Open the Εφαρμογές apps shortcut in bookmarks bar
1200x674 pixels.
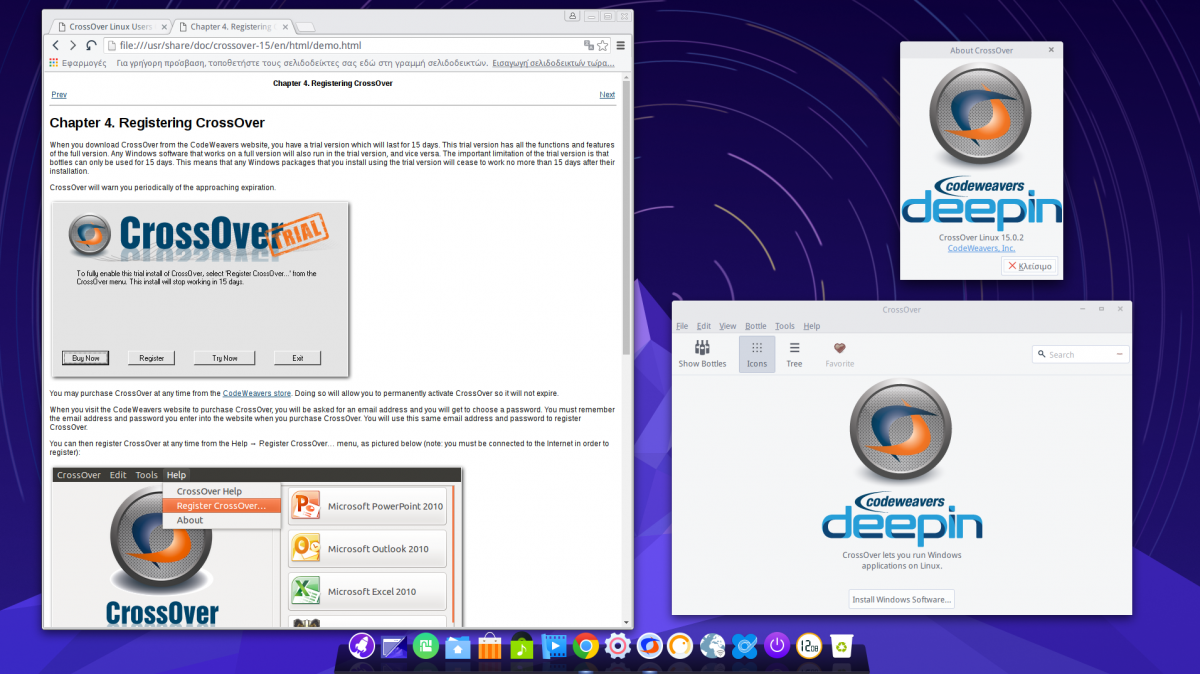pyautogui.click(x=78, y=63)
